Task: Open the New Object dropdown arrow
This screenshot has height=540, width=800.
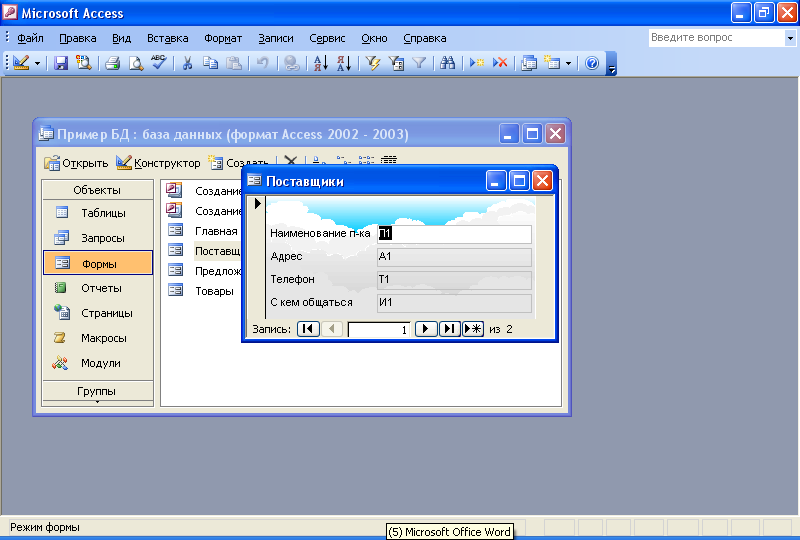Action: [x=568, y=64]
